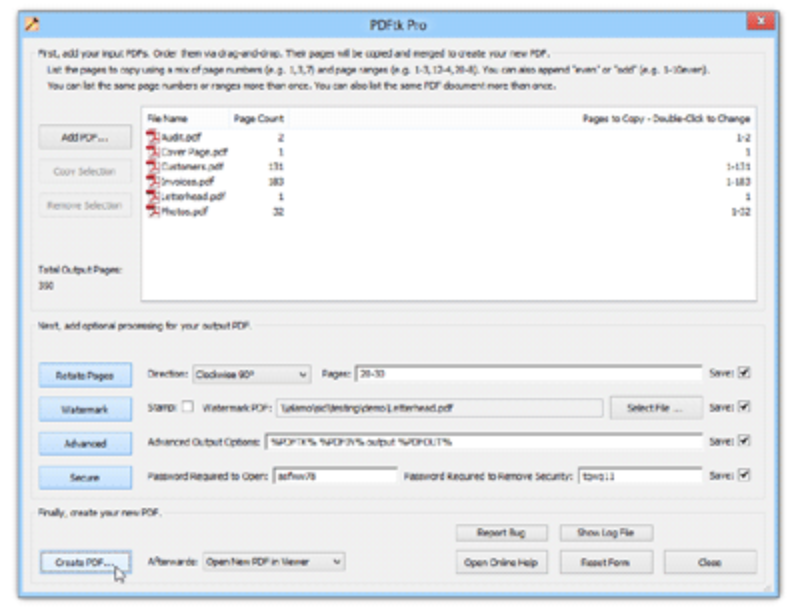This screenshot has width=793, height=610.
Task: Click the Password Required to Remove Security field
Action: pos(640,476)
